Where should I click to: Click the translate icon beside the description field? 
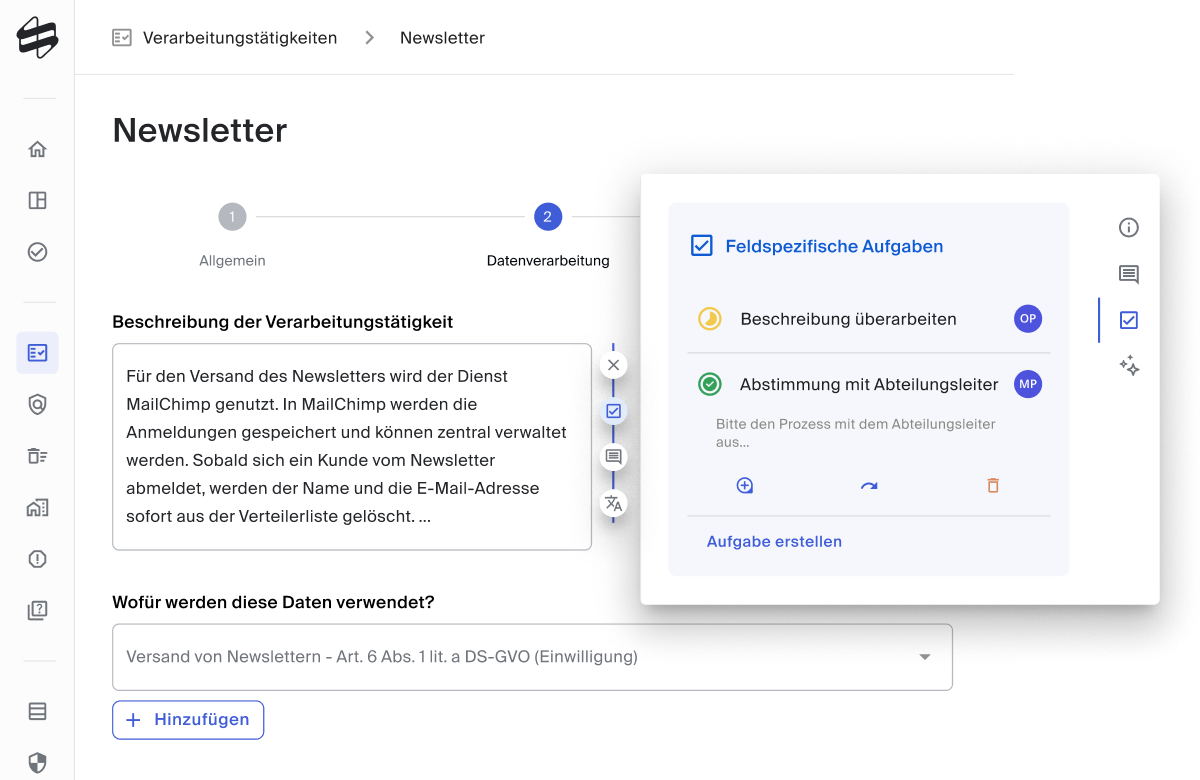click(614, 503)
